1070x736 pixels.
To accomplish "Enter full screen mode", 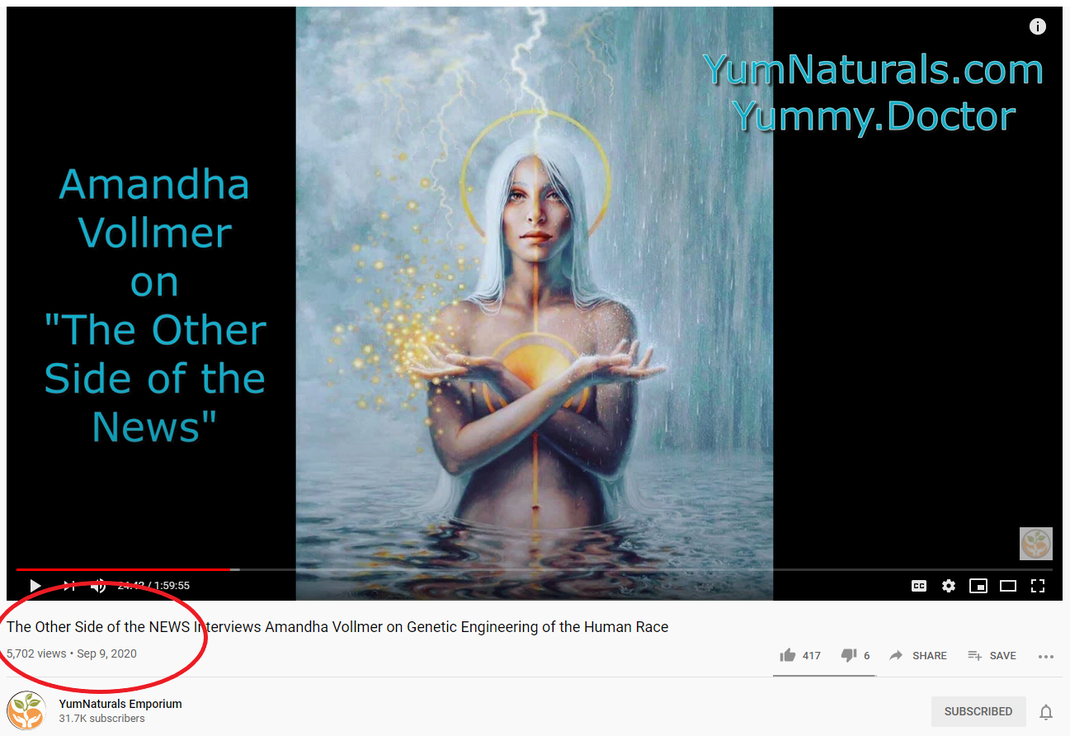I will [x=1038, y=586].
